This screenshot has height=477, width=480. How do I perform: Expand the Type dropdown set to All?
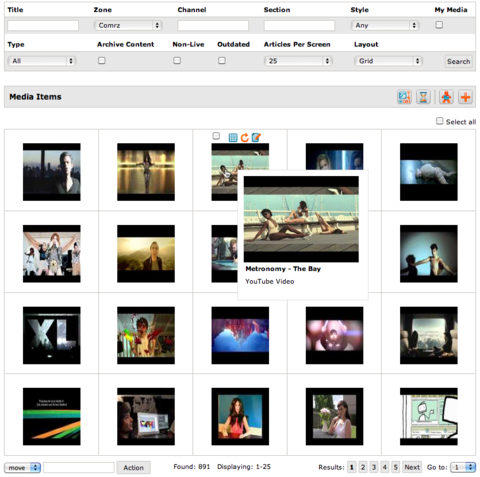tap(42, 61)
